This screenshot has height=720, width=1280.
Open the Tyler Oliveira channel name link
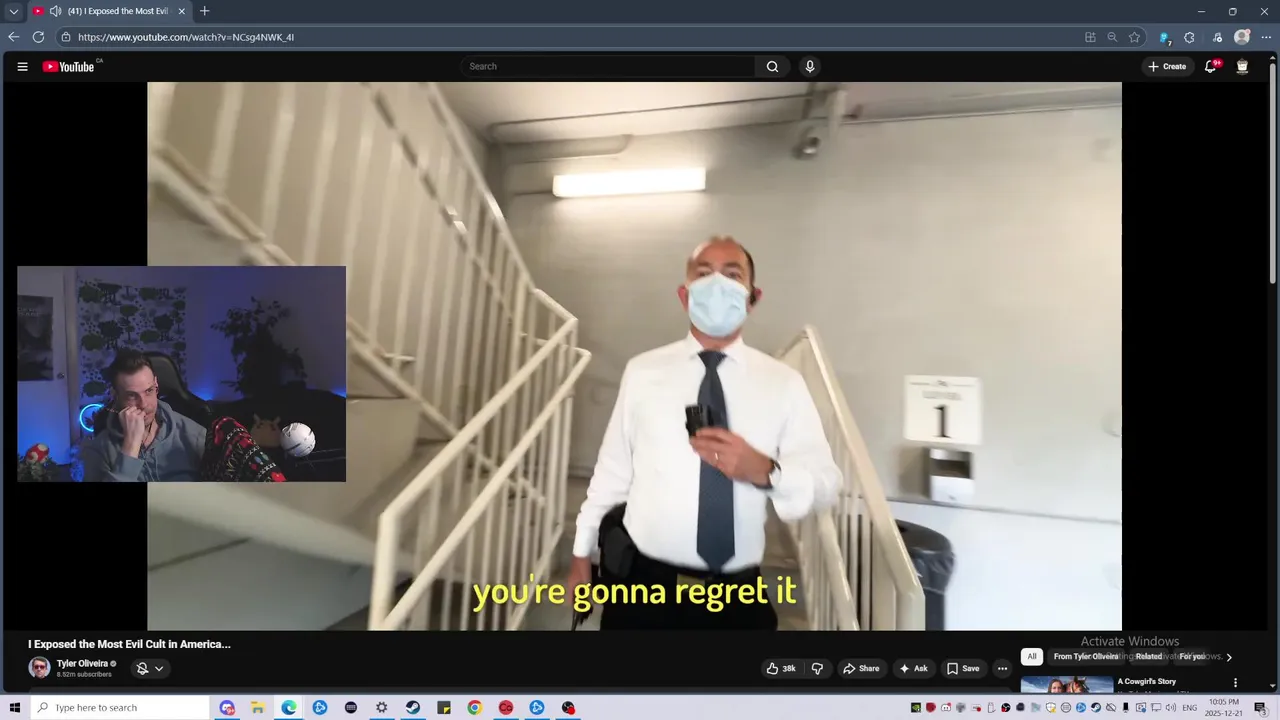(x=82, y=664)
